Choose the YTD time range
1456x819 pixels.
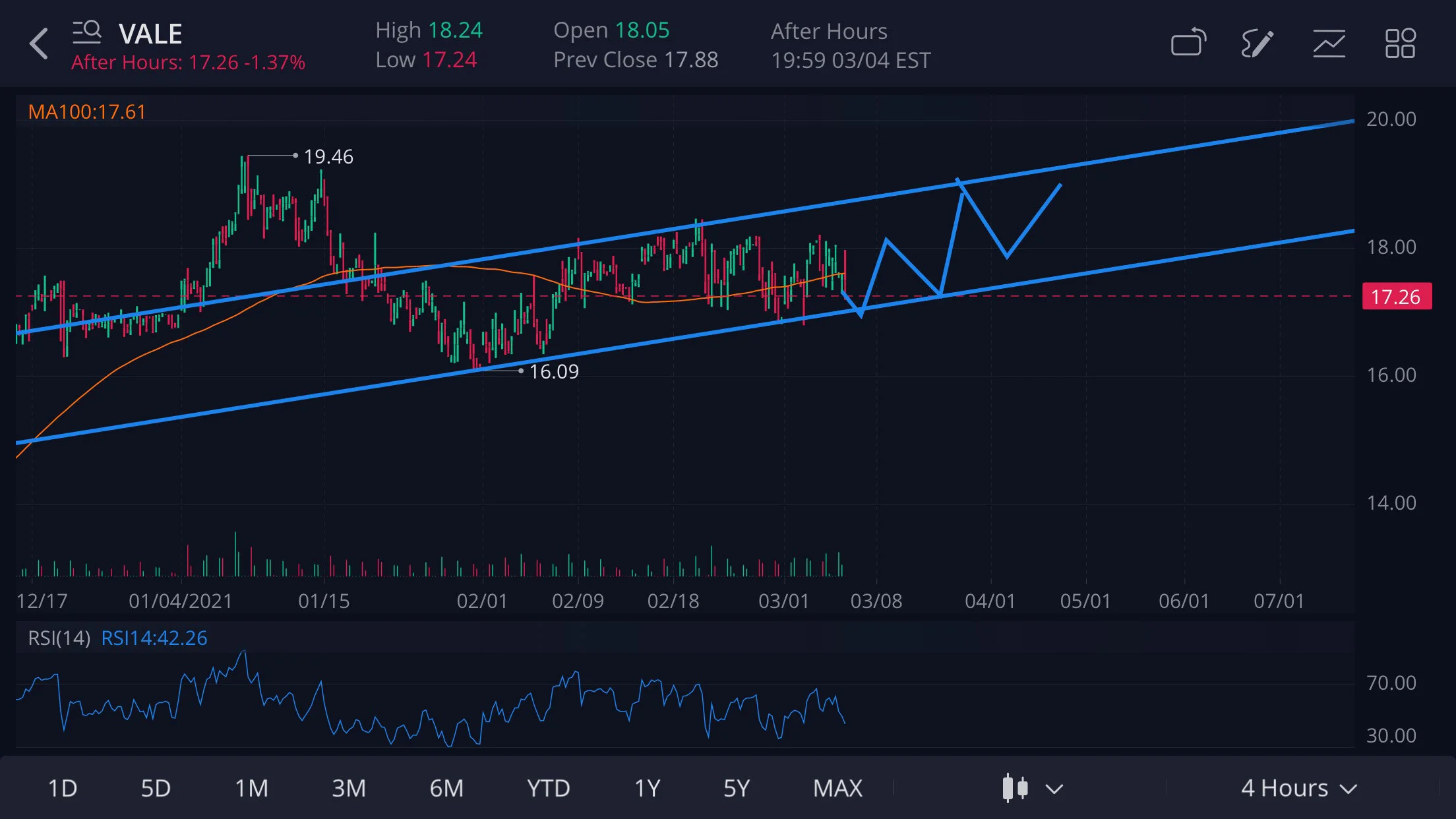coord(548,788)
